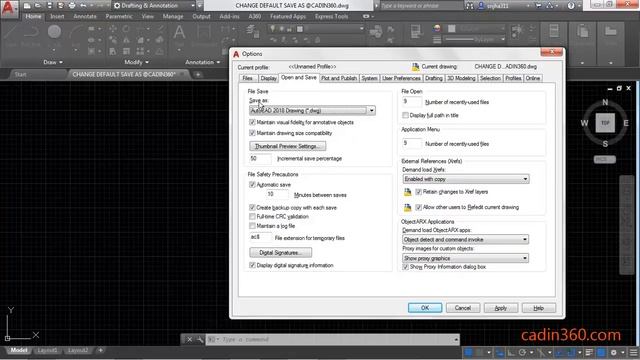Expand the Modify panel
640x360 pixels.
[x=136, y=62]
